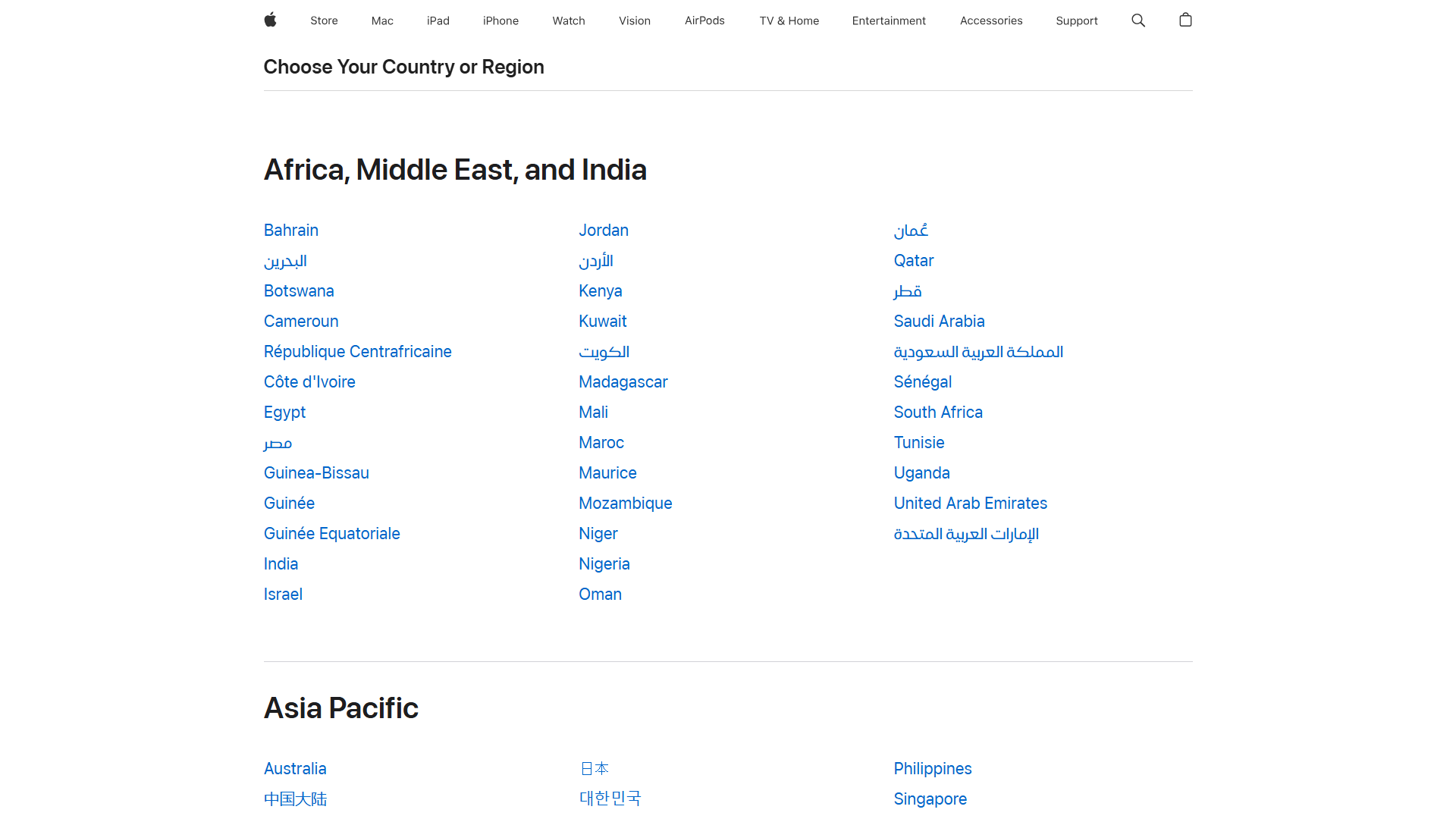
Task: Choose Philippines link
Action: [933, 769]
